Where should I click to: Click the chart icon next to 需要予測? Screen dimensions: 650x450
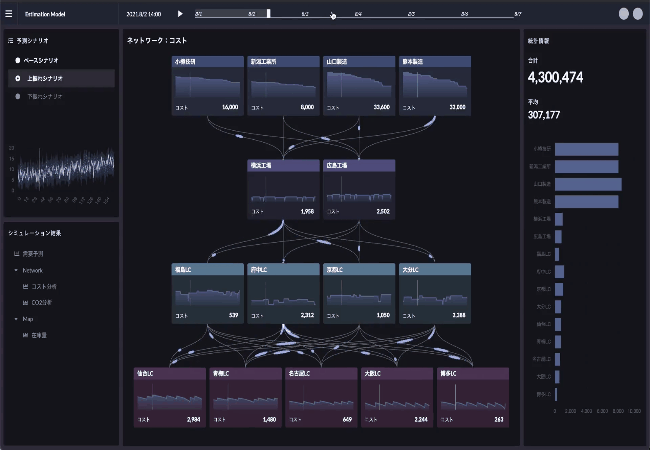point(16,254)
